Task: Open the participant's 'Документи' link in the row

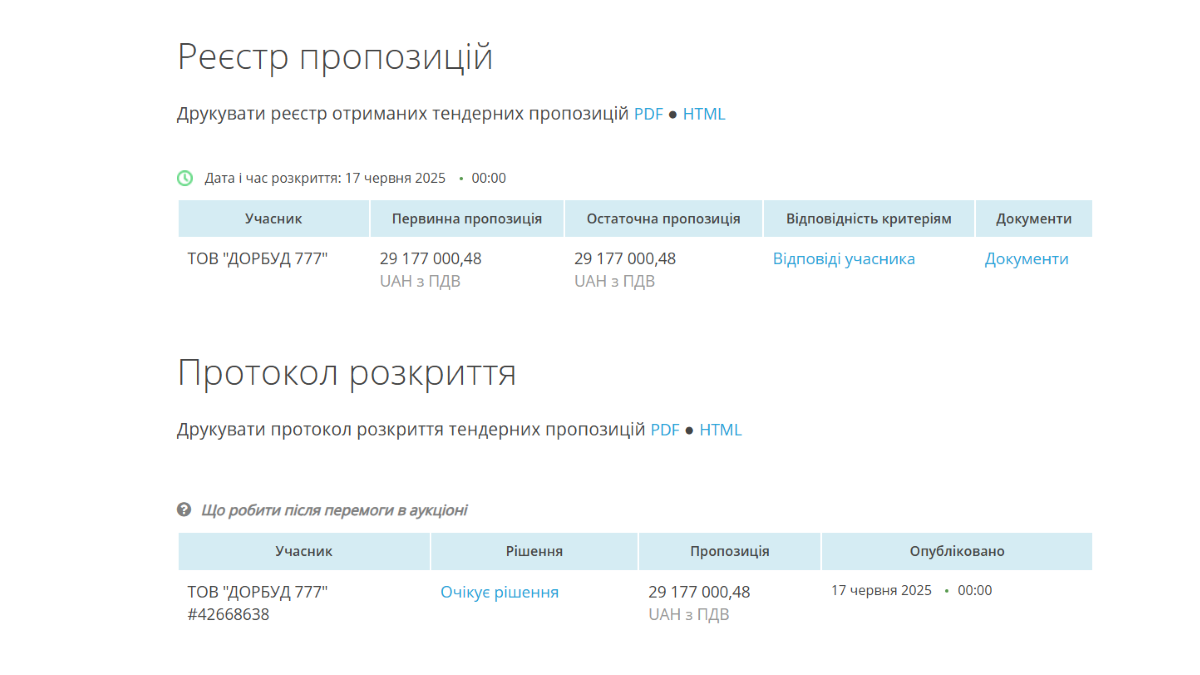Action: click(1026, 259)
